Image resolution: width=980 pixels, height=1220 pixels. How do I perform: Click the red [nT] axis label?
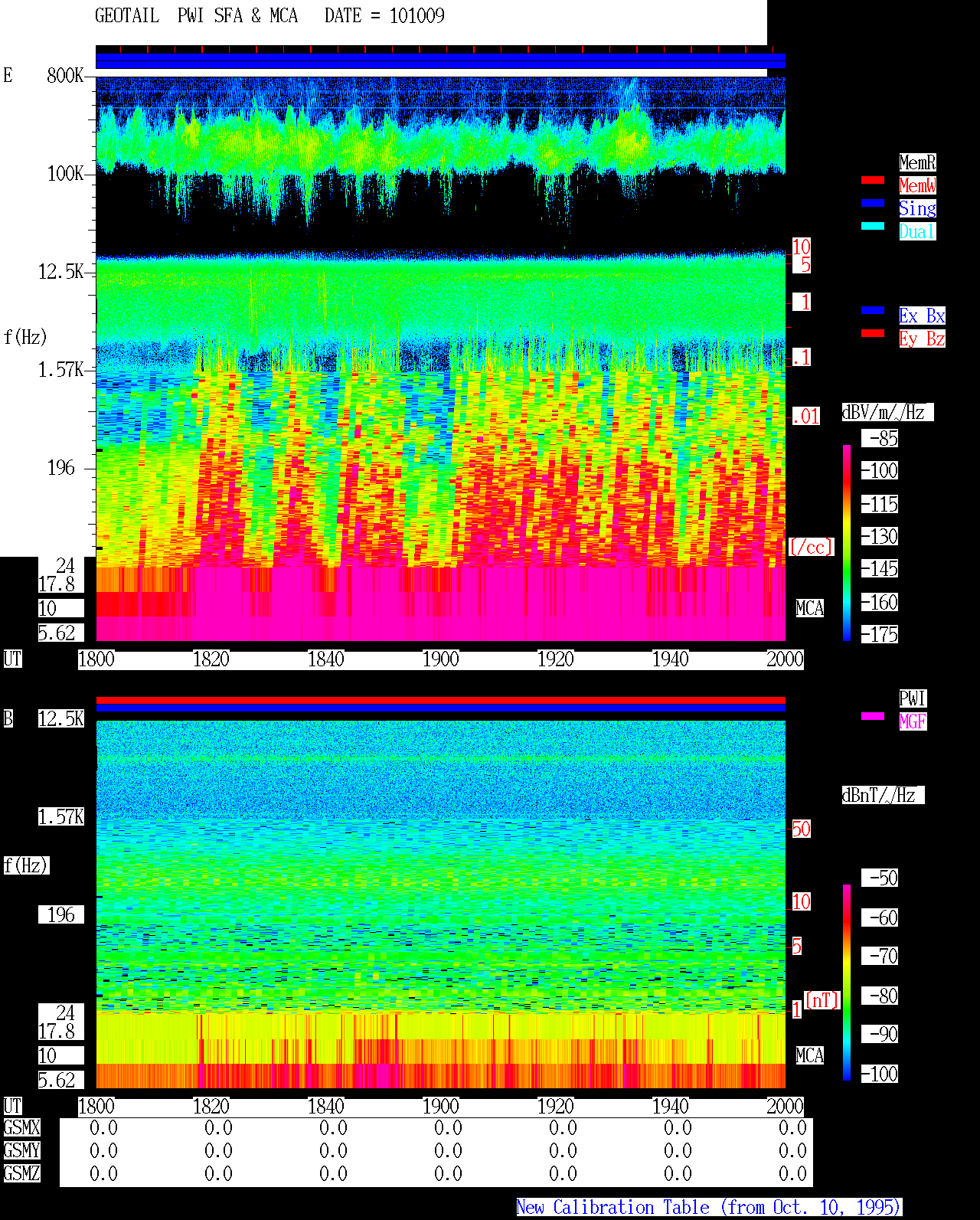tap(822, 1000)
